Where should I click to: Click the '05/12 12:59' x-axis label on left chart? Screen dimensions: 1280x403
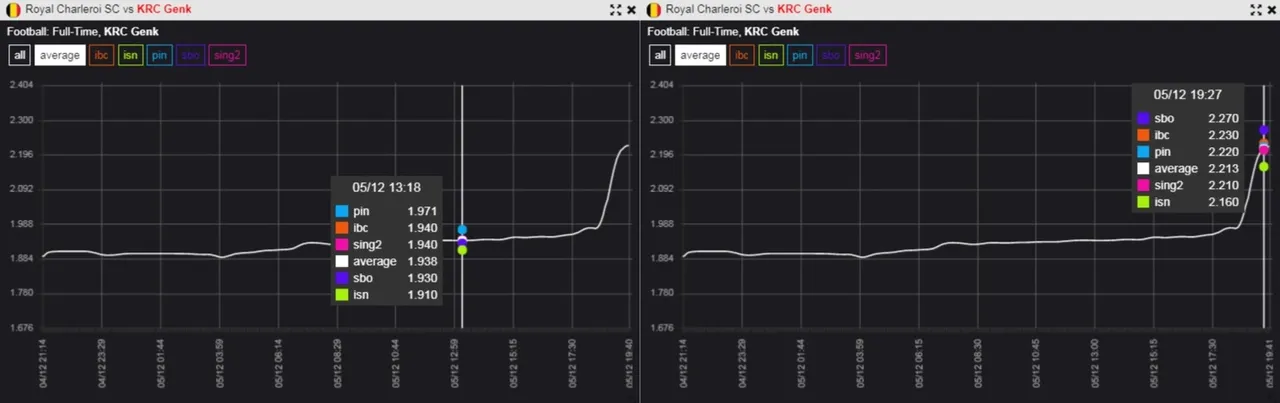tap(456, 361)
